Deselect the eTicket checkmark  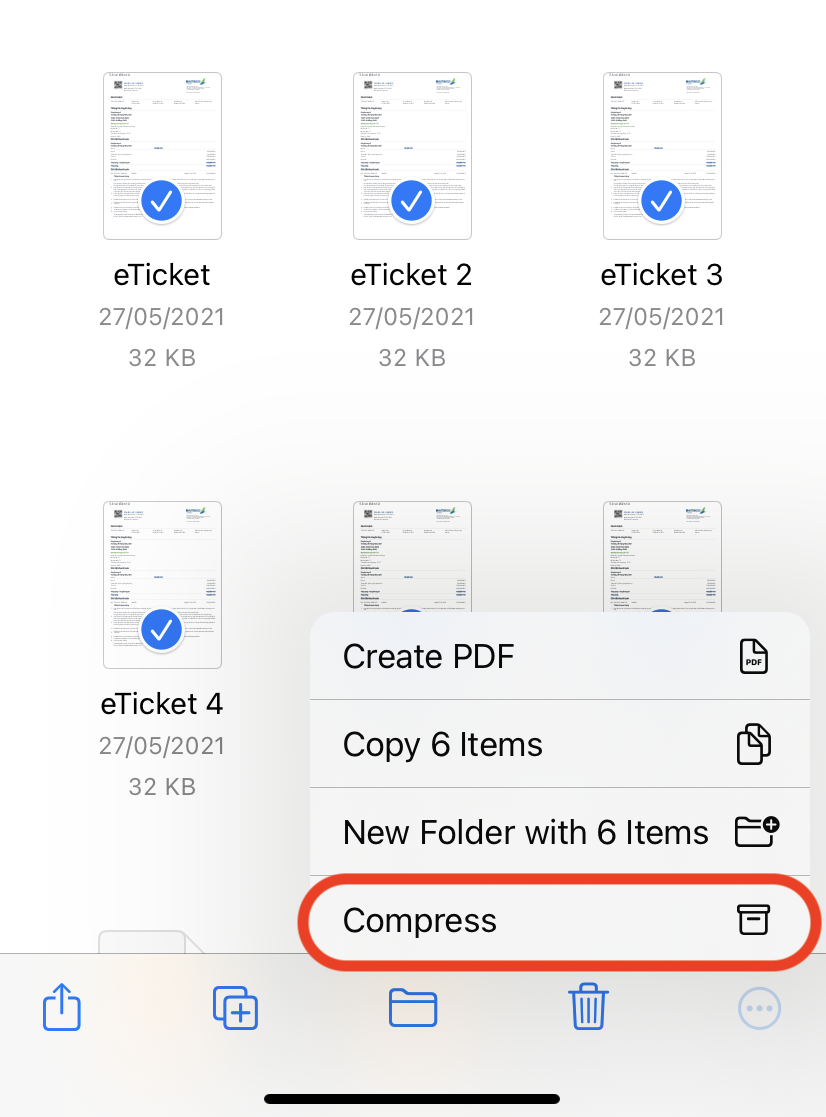coord(162,201)
